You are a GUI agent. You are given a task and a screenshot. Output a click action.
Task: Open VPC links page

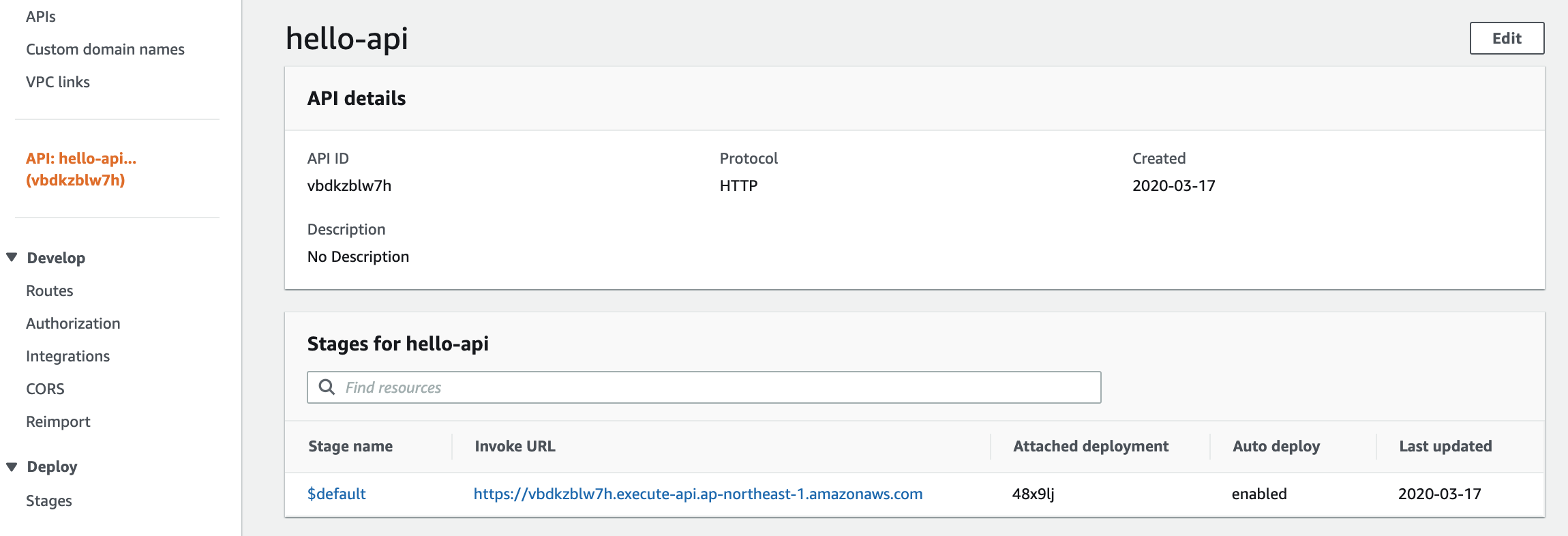58,81
